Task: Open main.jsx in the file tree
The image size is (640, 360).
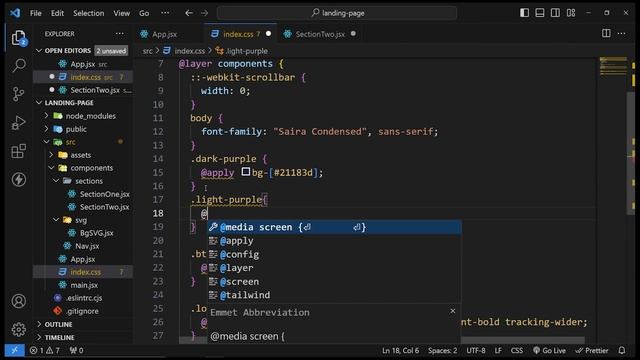Action: [x=83, y=285]
